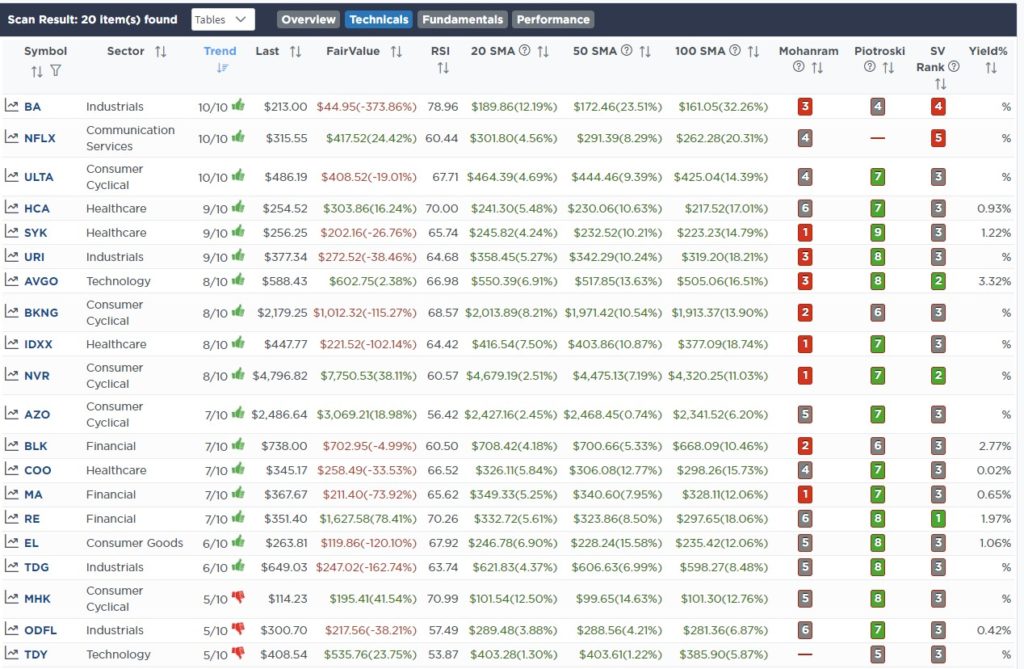
Task: Click AVGO yield 3.32%
Action: tap(995, 281)
